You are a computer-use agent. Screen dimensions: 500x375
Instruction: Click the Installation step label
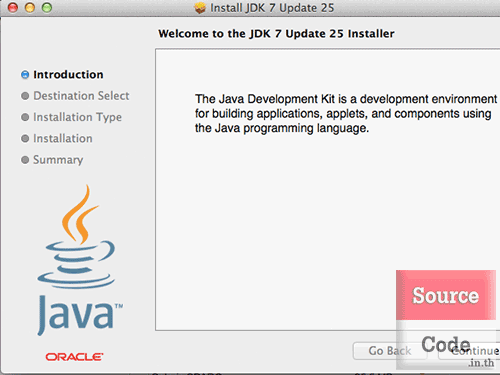[x=63, y=138]
